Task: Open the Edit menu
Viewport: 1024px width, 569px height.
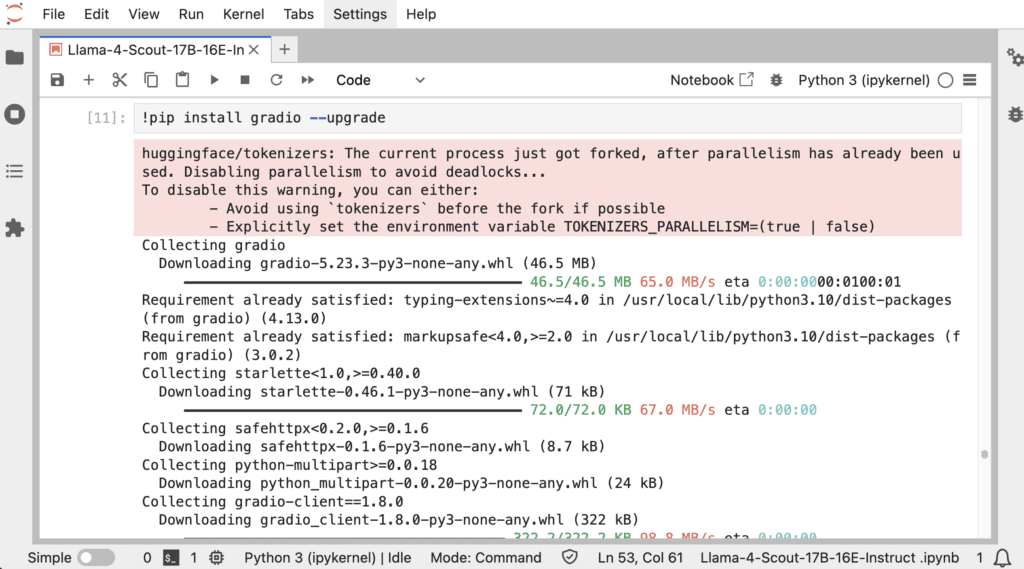Action: tap(96, 14)
